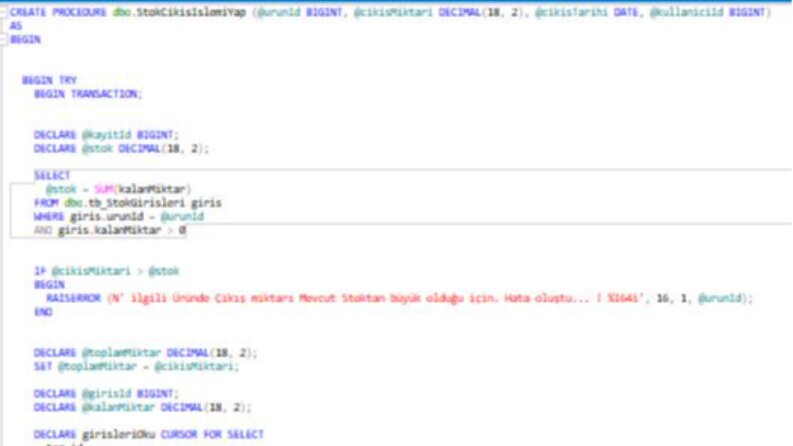The height and width of the screenshot is (446, 793).
Task: Click the @stok variable before SUM
Action: pos(61,189)
